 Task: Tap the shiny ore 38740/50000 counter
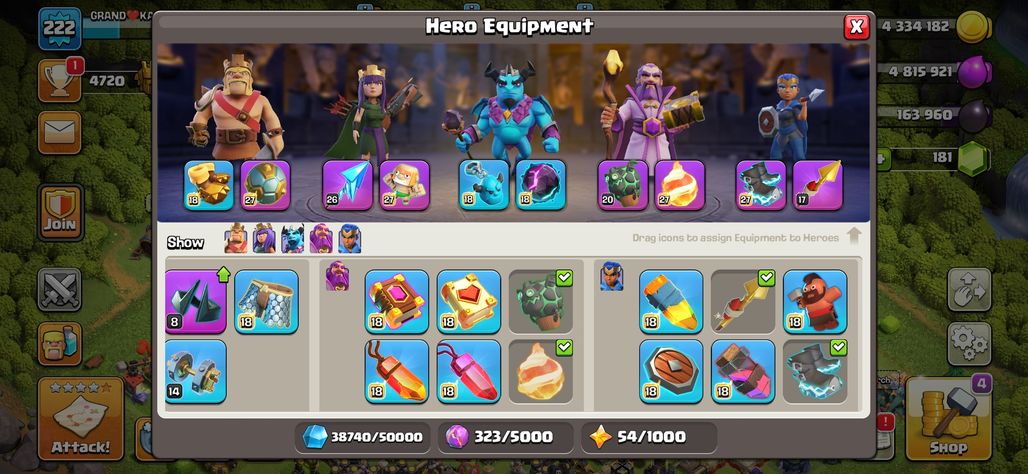(363, 437)
